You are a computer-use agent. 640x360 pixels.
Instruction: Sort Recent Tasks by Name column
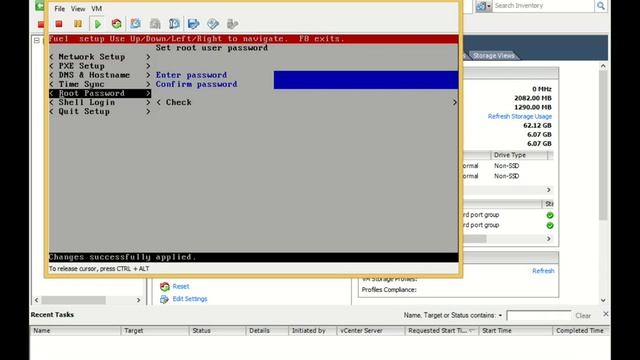coord(75,331)
